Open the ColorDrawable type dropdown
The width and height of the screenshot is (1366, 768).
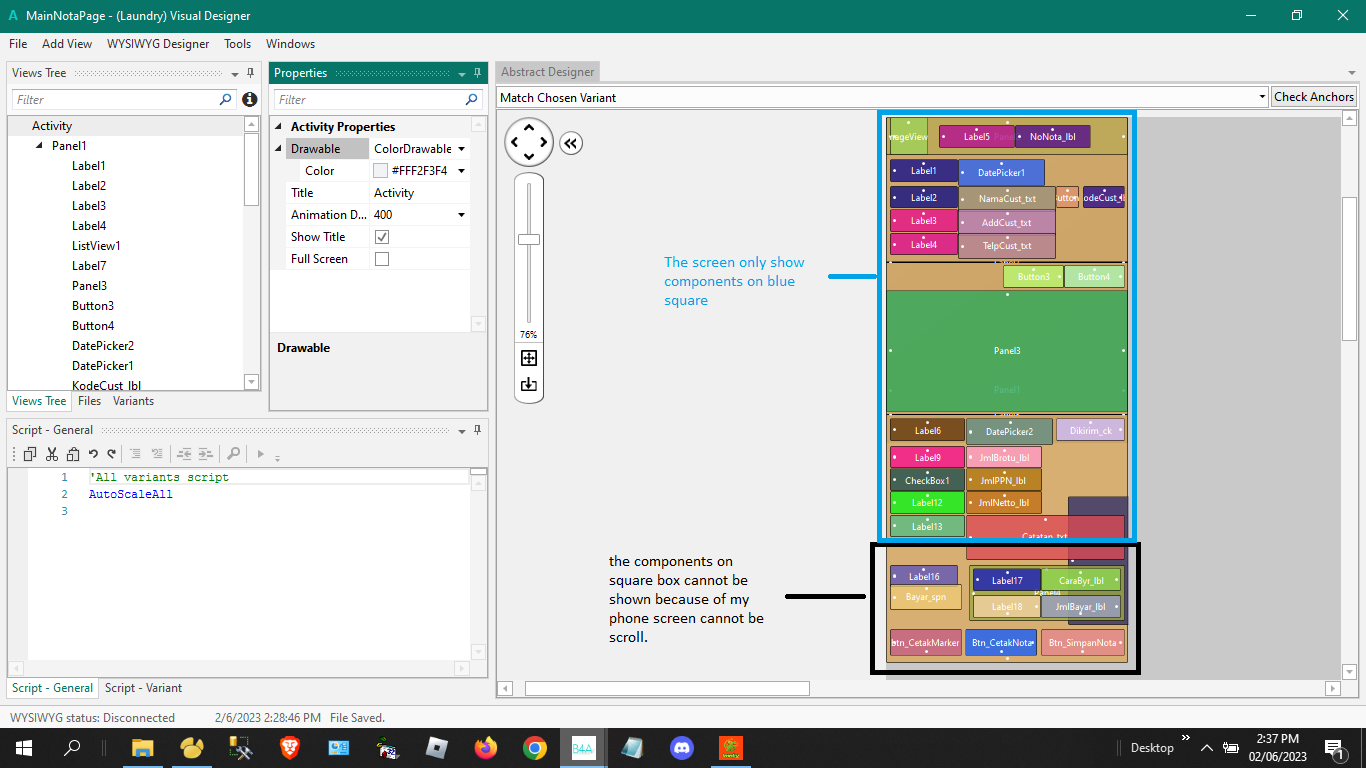462,149
